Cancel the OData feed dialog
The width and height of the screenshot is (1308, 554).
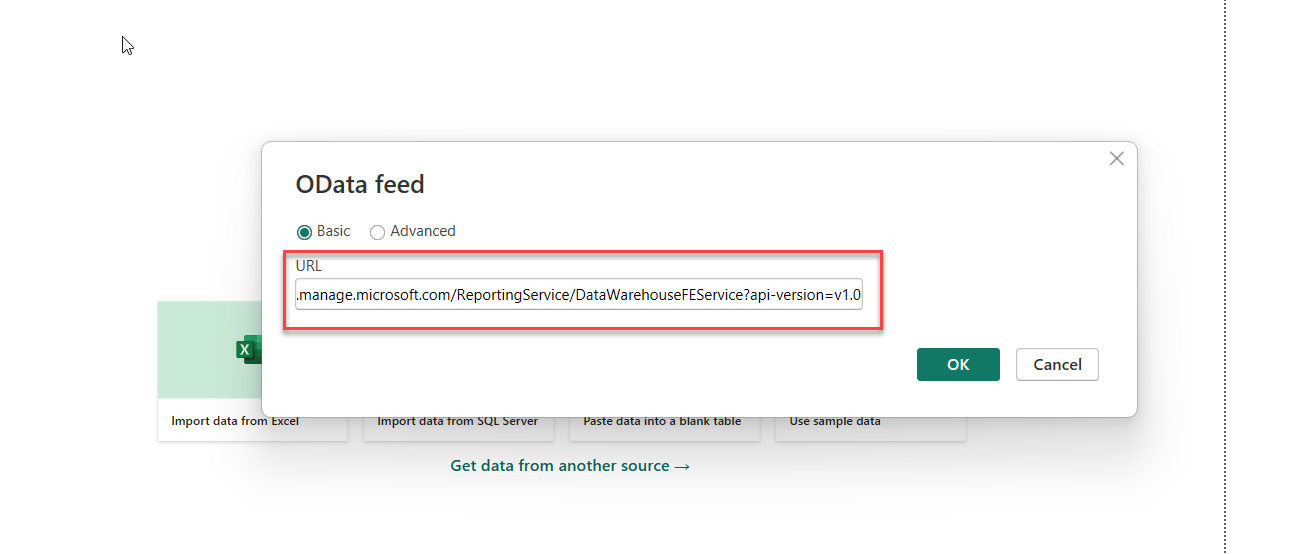point(1057,364)
